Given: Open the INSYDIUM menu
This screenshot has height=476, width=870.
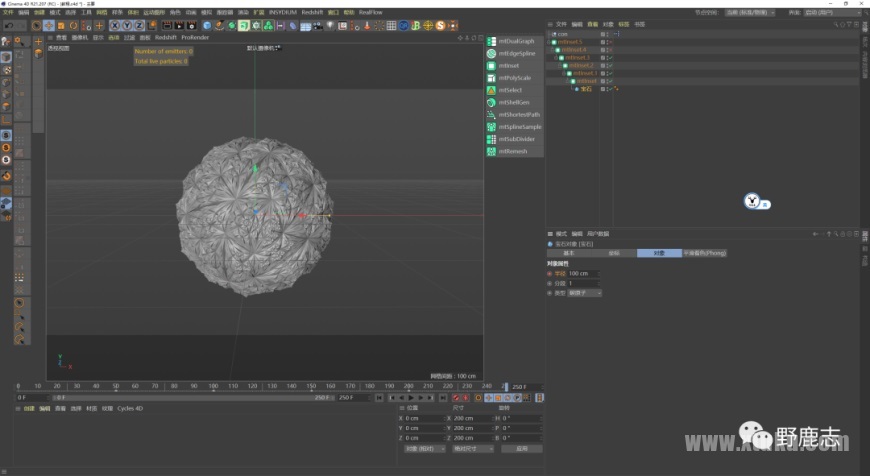Looking at the screenshot, I should point(283,12).
